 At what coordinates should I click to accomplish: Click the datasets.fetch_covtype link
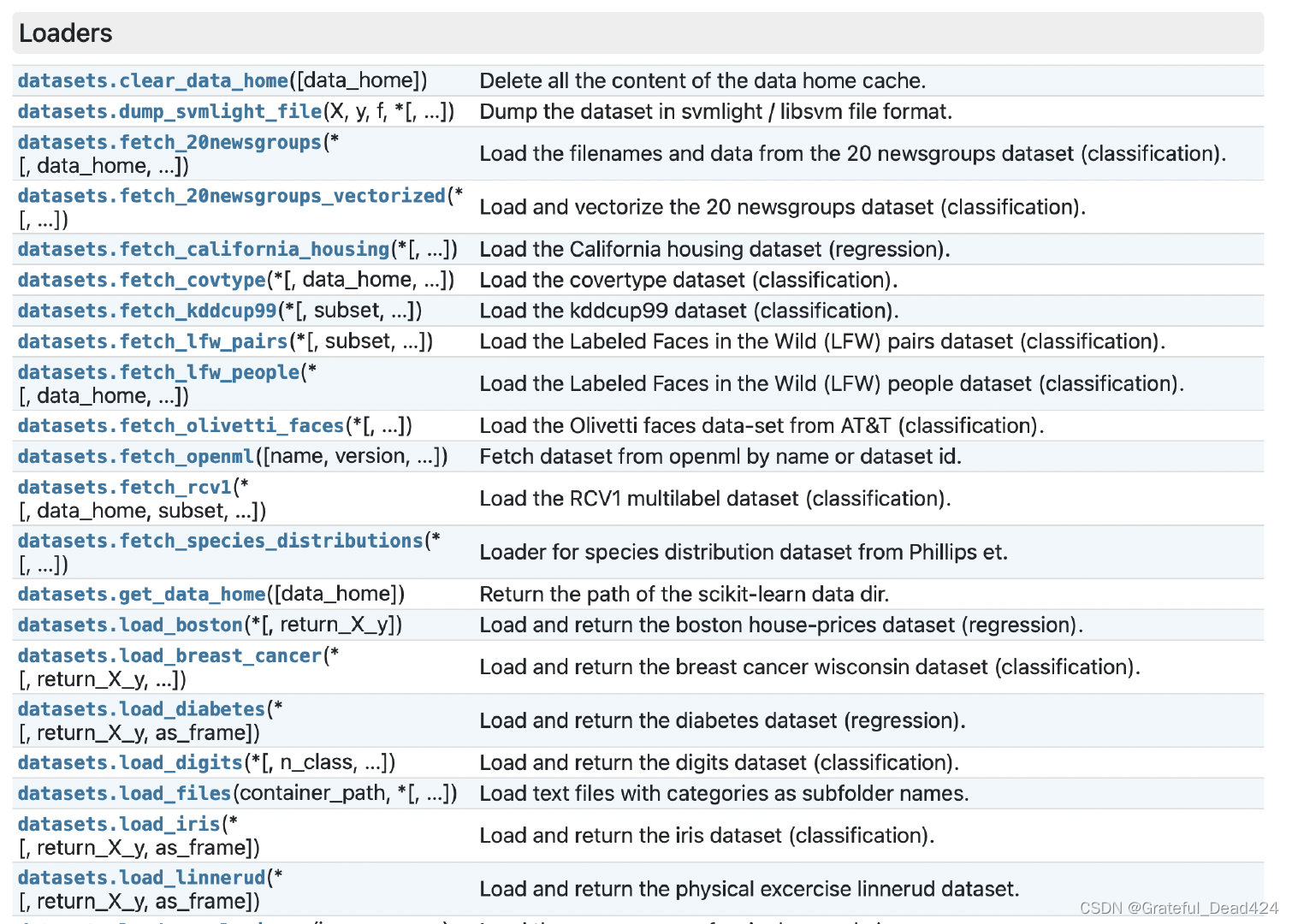point(141,281)
